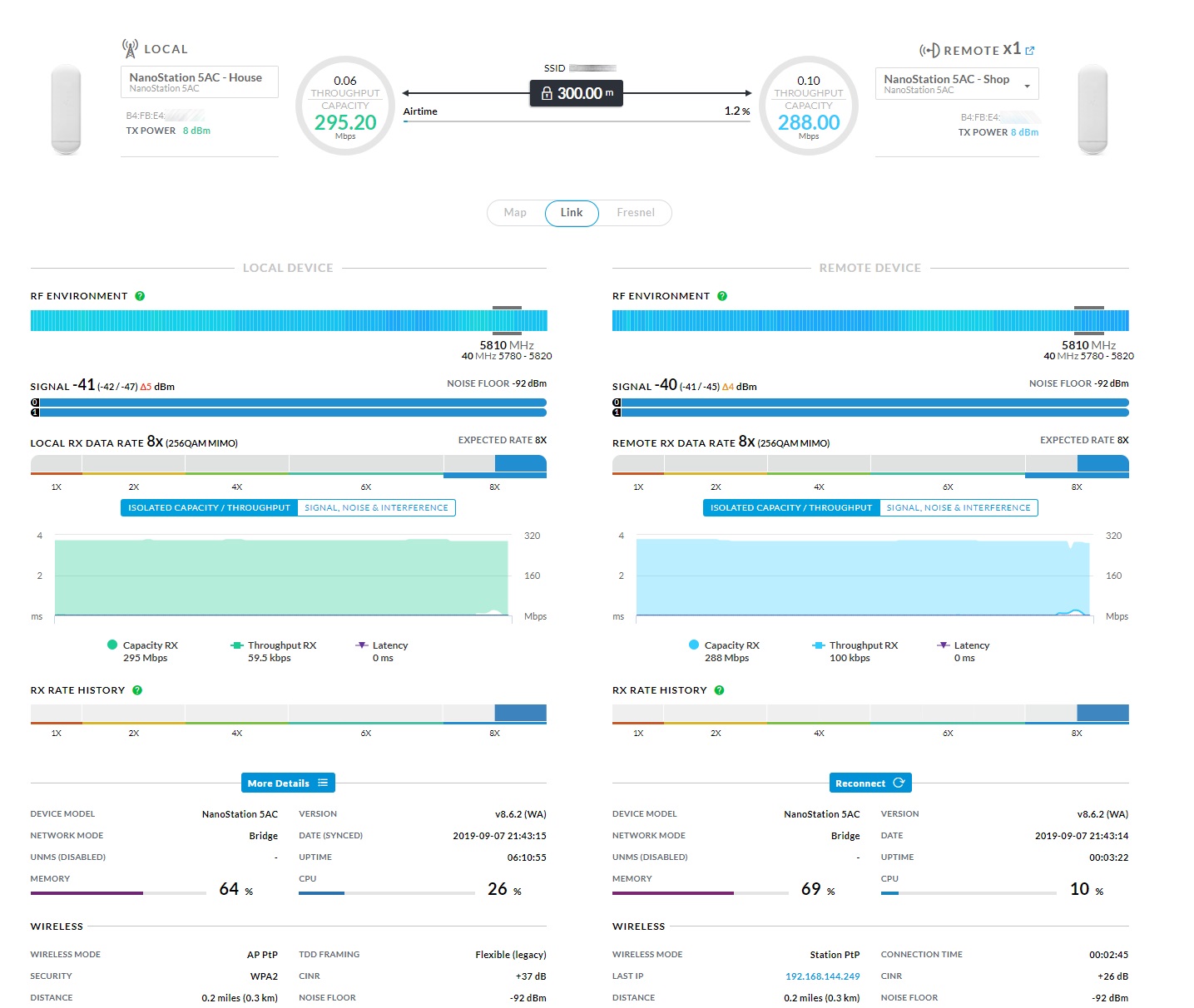1194x1008 pixels.
Task: Select remote Isolated Capacity / Throughput tab
Action: (791, 507)
